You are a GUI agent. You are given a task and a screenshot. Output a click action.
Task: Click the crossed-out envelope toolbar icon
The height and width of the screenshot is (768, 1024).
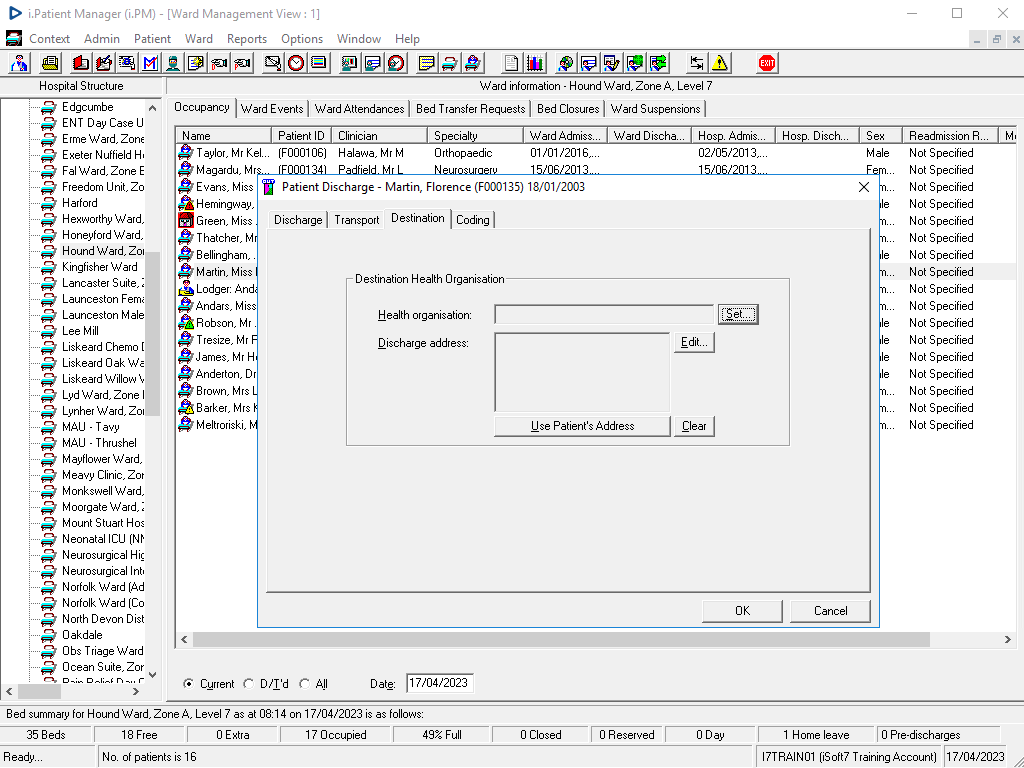point(273,63)
